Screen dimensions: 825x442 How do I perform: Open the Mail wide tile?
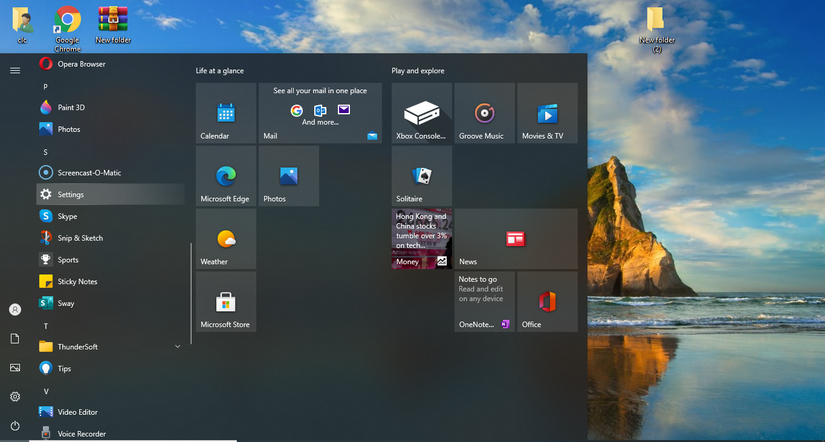pyautogui.click(x=320, y=113)
